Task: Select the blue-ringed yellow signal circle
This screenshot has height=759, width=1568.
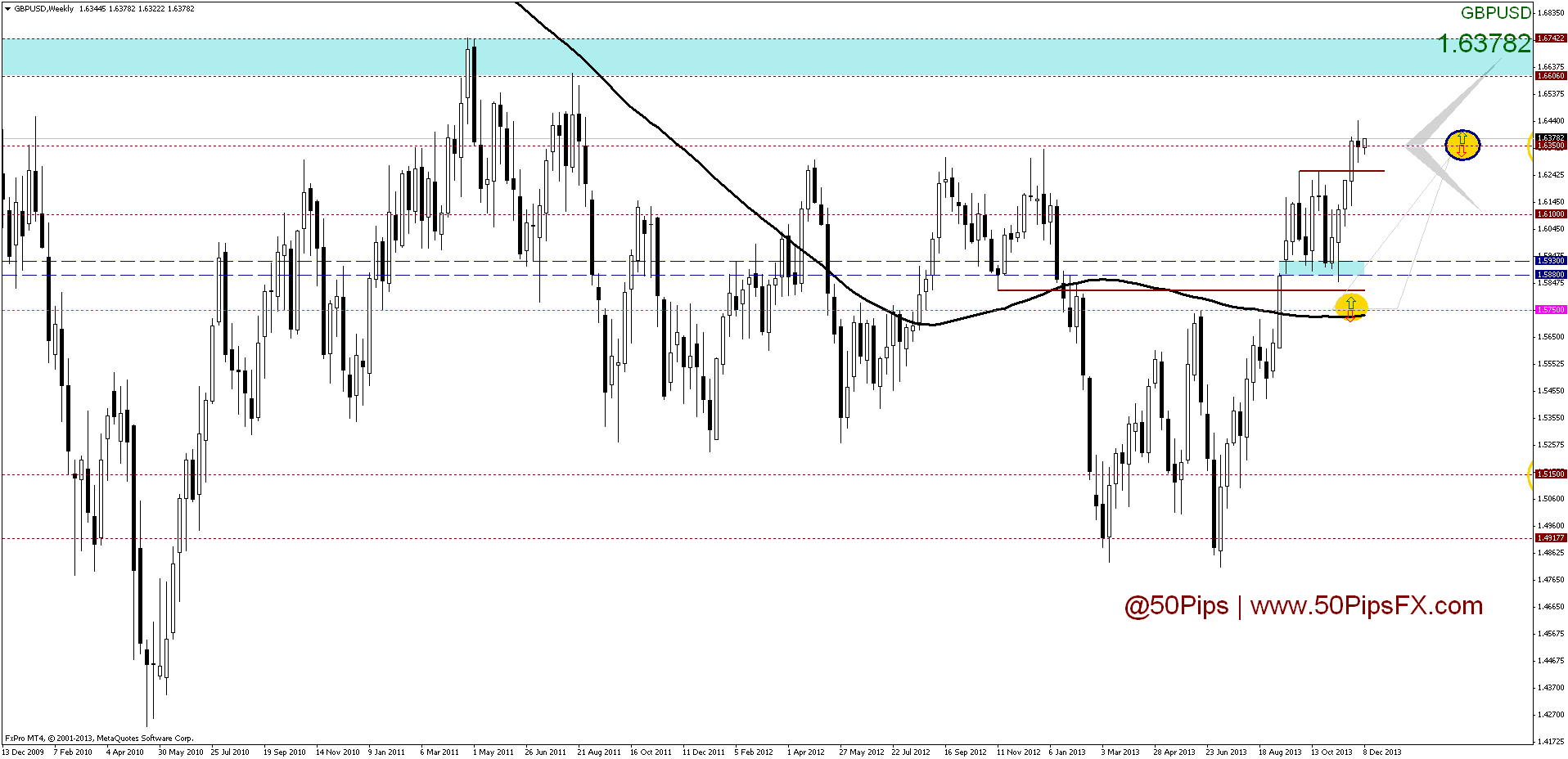Action: coord(1462,145)
